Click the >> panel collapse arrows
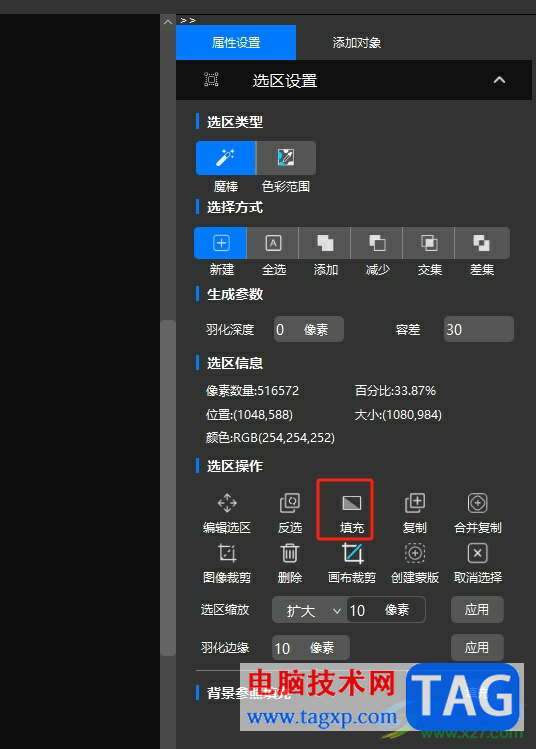536x749 pixels. 188,21
